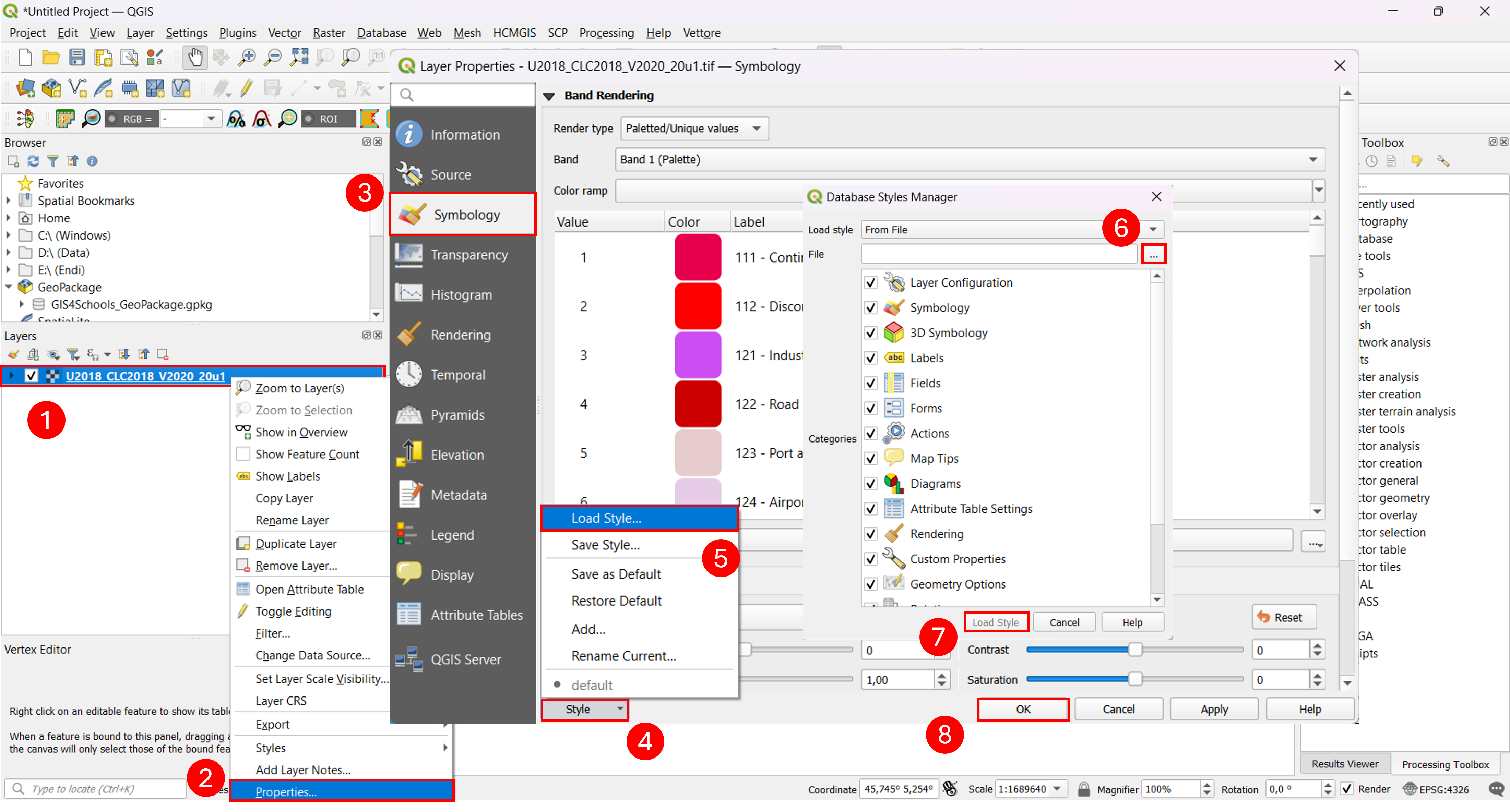Click the Zoom Out magnifier tool
The image size is (1510, 812).
[273, 58]
